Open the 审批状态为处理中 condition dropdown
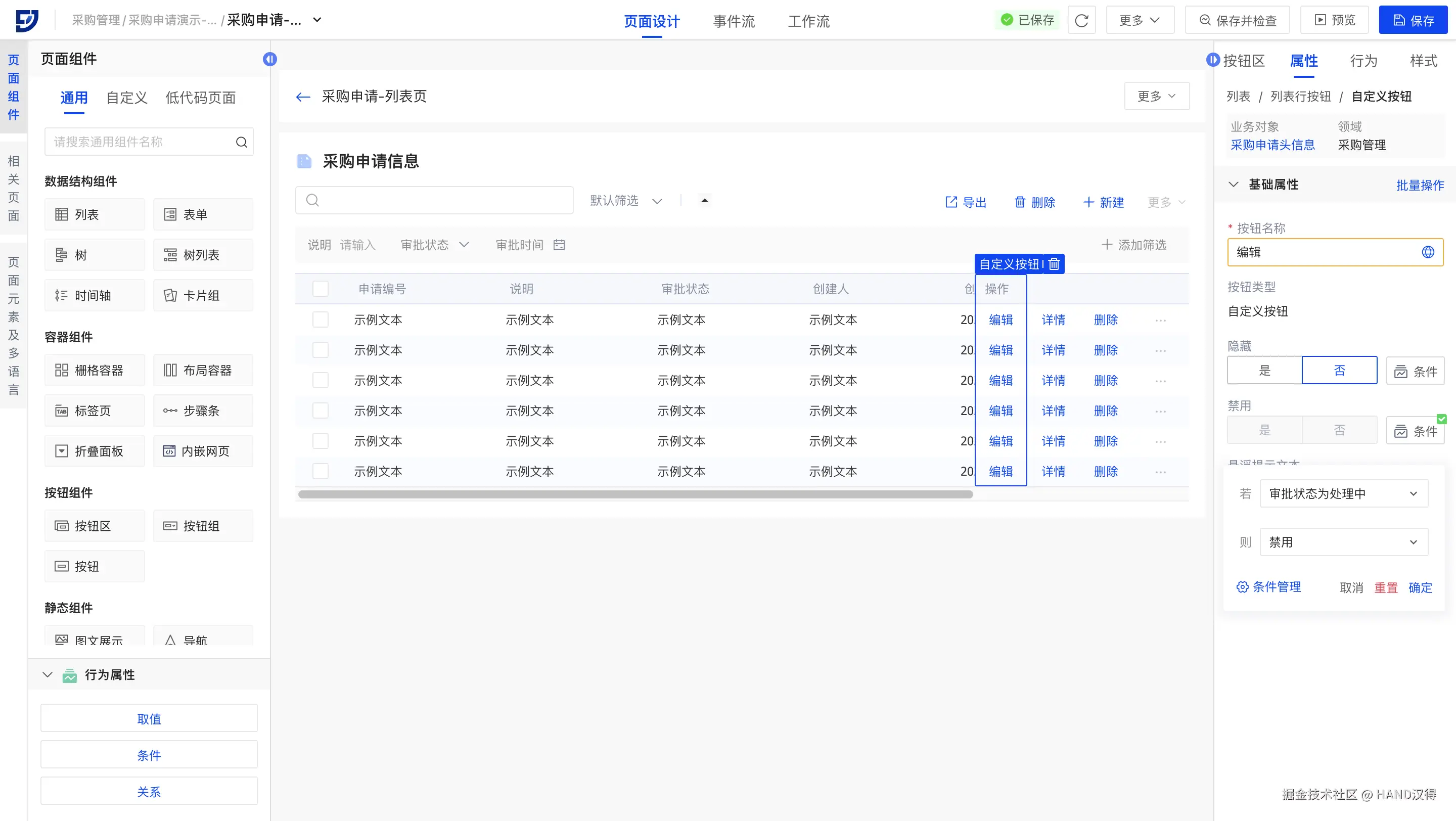This screenshot has height=821, width=1456. click(1344, 493)
